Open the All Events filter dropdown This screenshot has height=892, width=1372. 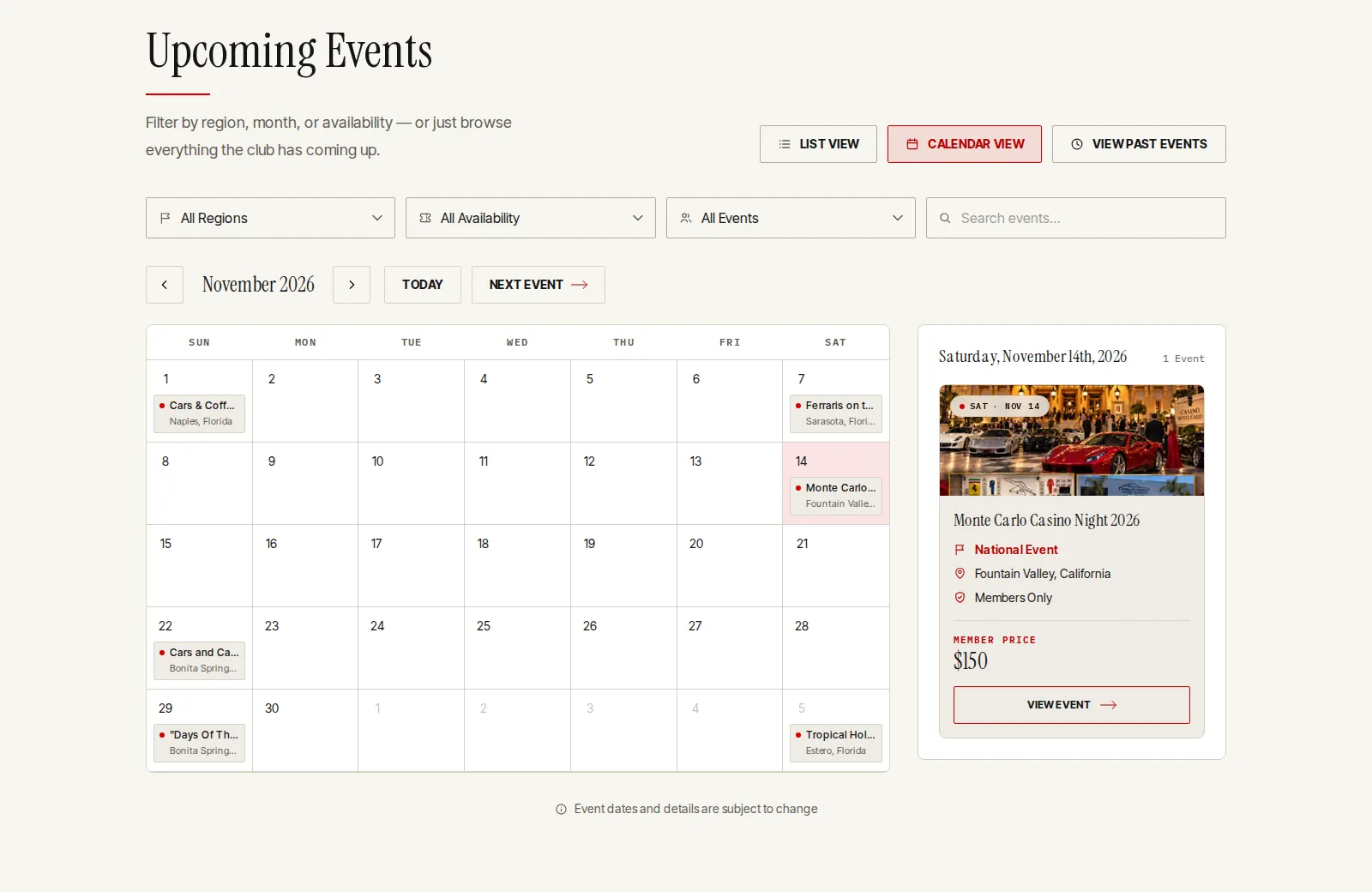pyautogui.click(x=791, y=218)
